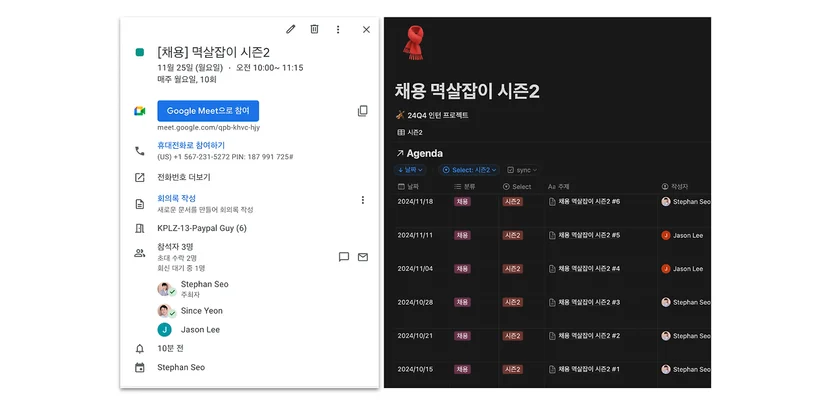828x403 pixels.
Task: Open meeting notes options three-dot icon
Action: [x=363, y=200]
